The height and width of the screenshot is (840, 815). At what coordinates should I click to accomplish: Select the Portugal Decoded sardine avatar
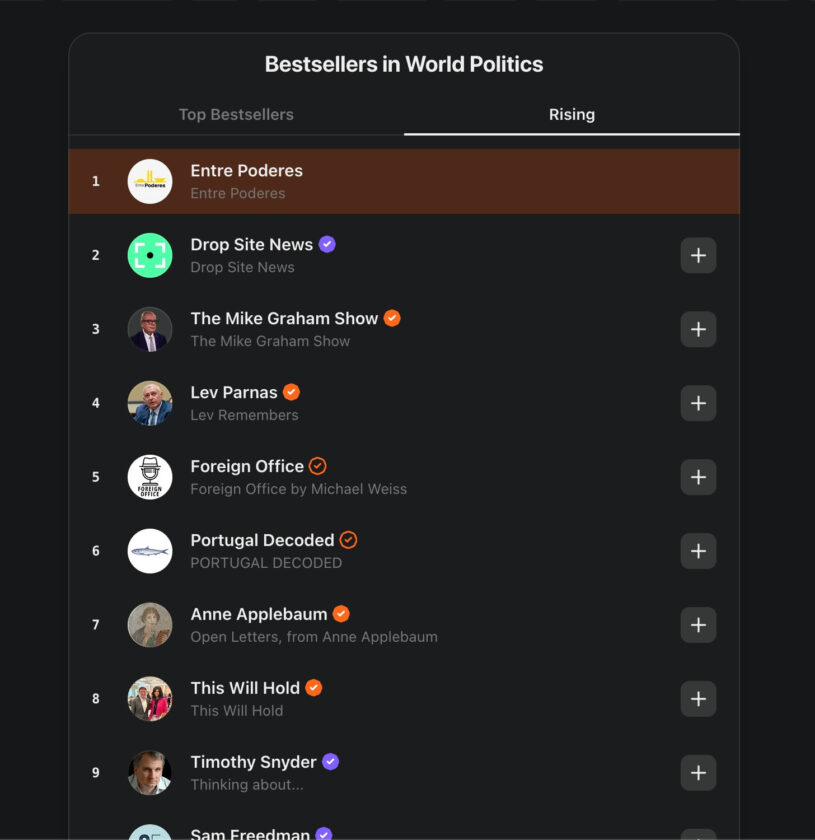[x=150, y=551]
